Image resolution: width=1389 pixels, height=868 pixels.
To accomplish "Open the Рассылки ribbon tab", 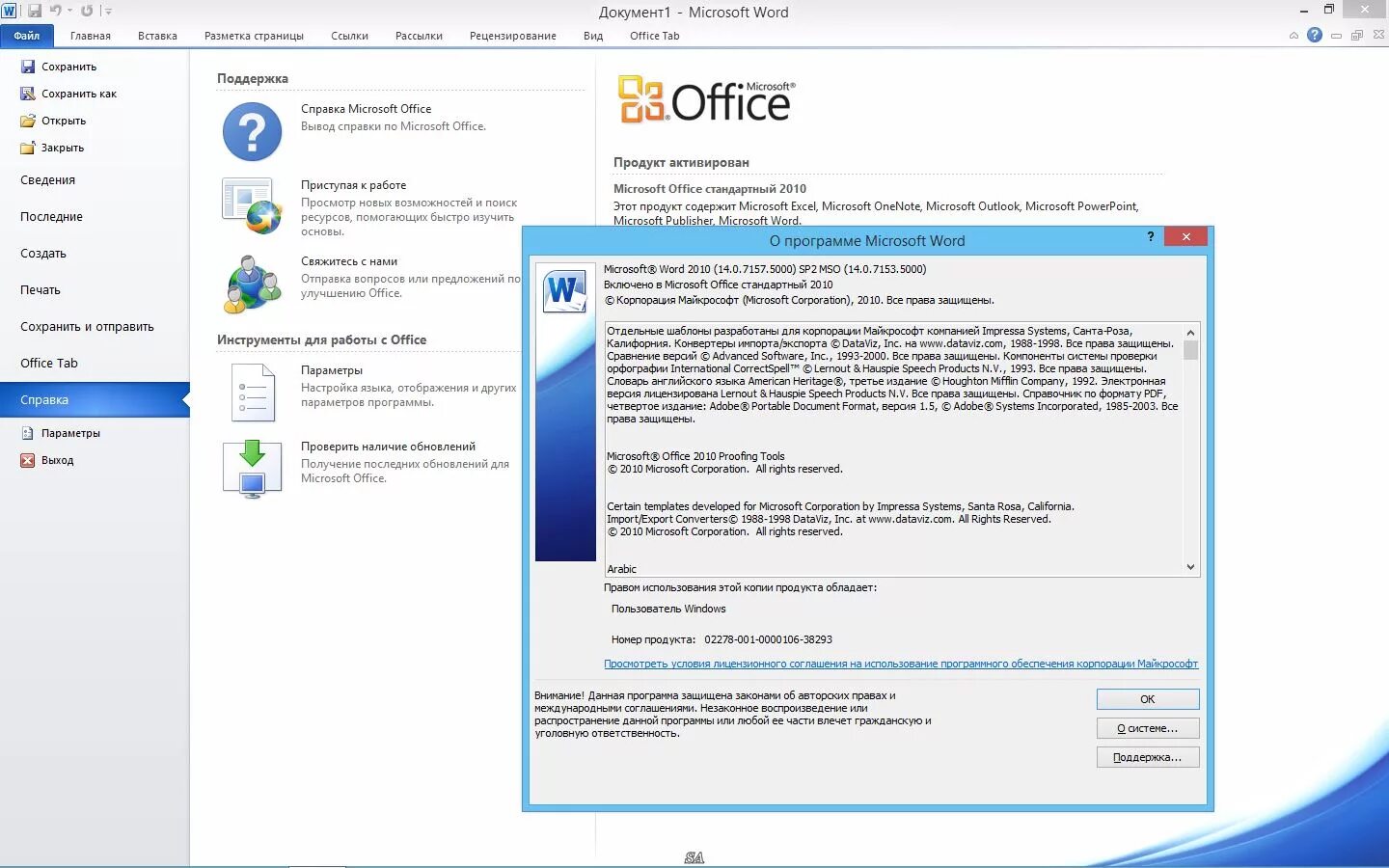I will pos(419,36).
